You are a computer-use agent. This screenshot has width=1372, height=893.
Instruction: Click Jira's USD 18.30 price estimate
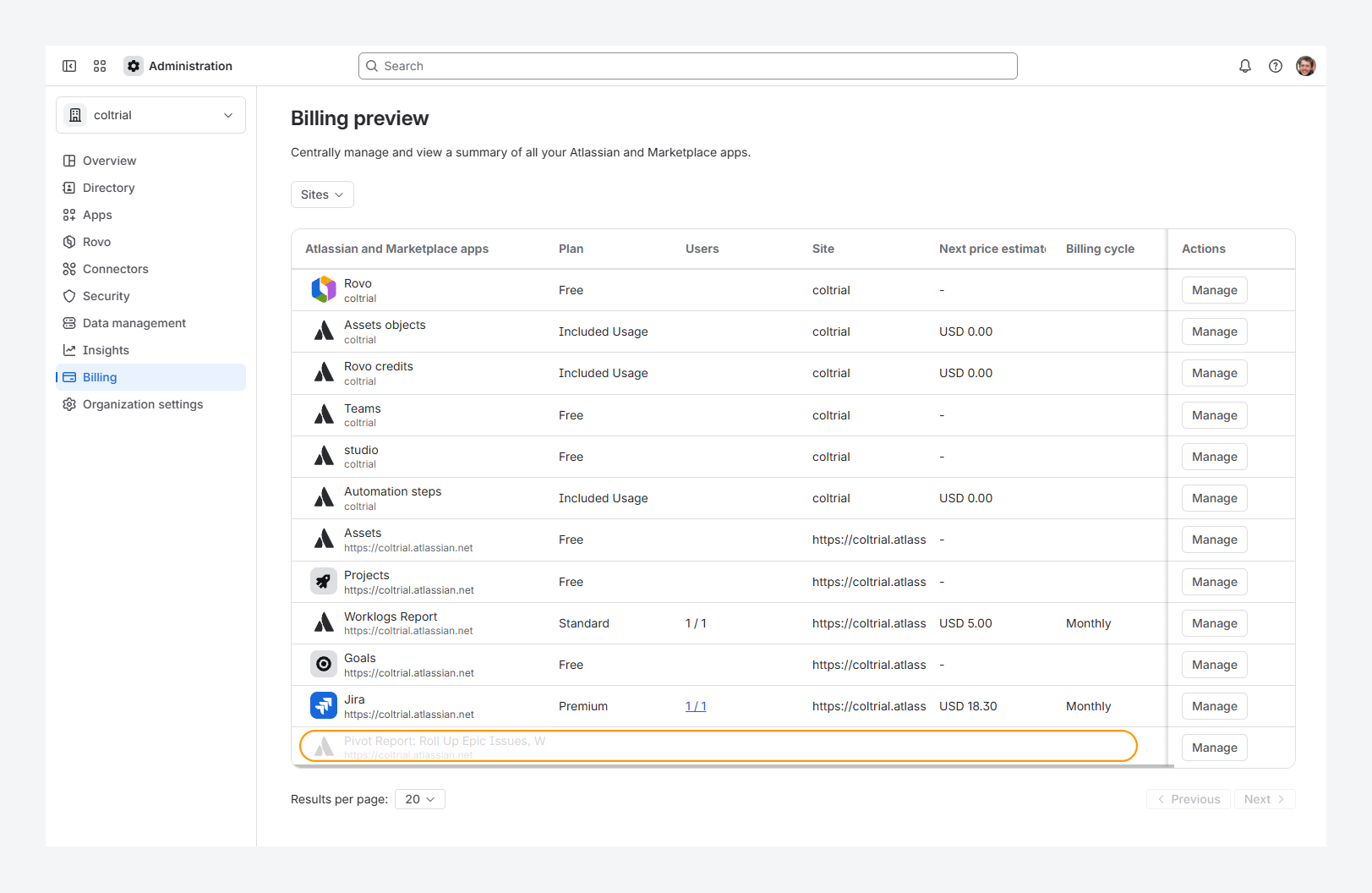(968, 706)
